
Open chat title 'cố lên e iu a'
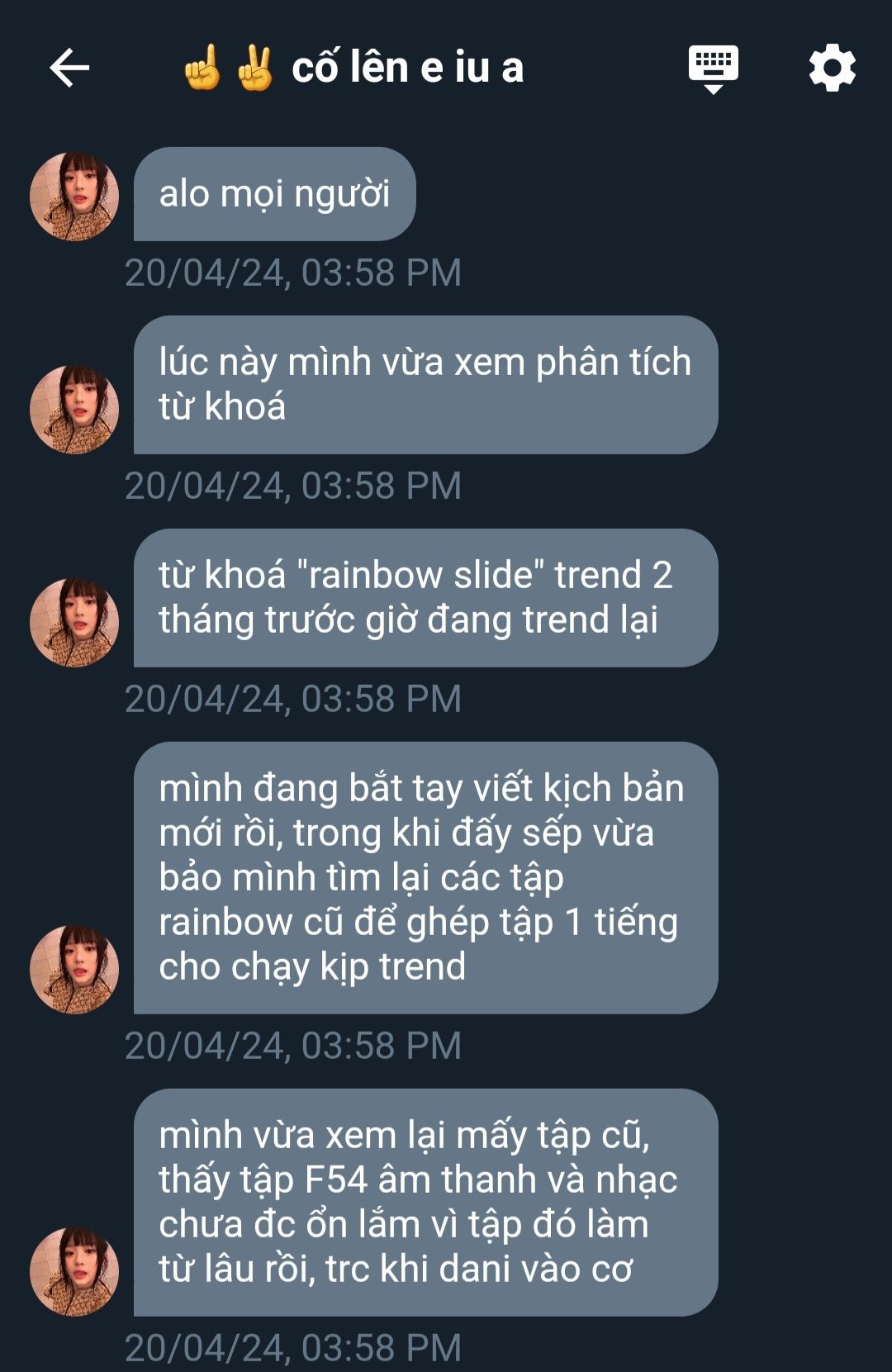[407, 68]
